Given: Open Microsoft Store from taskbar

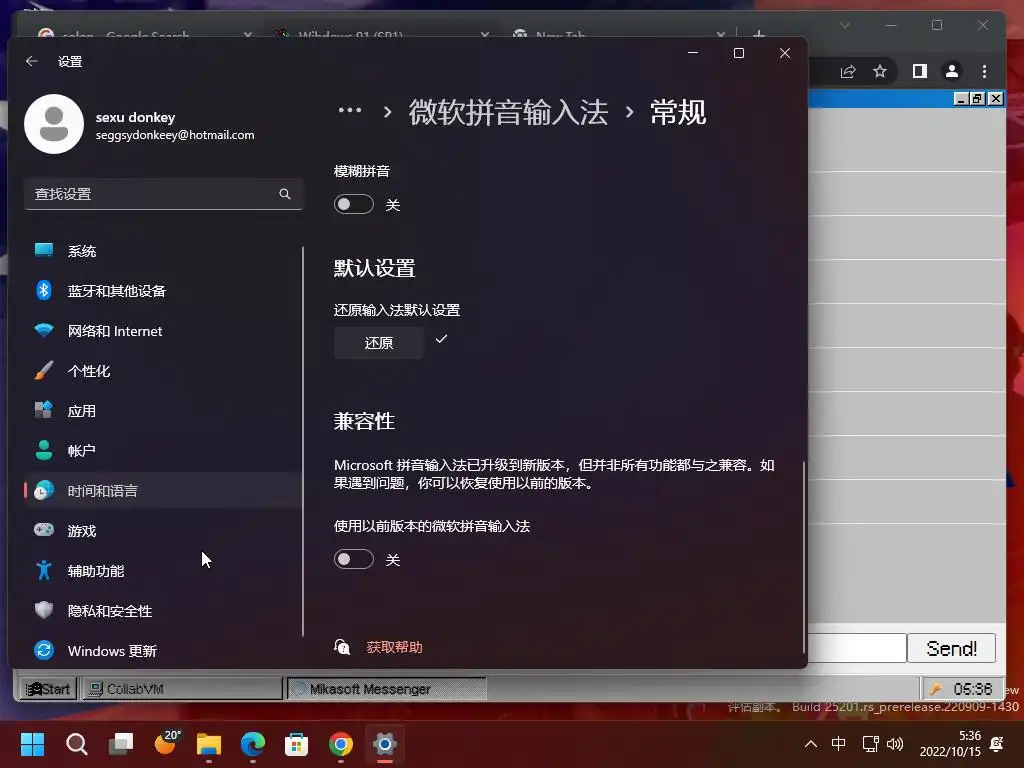Looking at the screenshot, I should pos(296,744).
